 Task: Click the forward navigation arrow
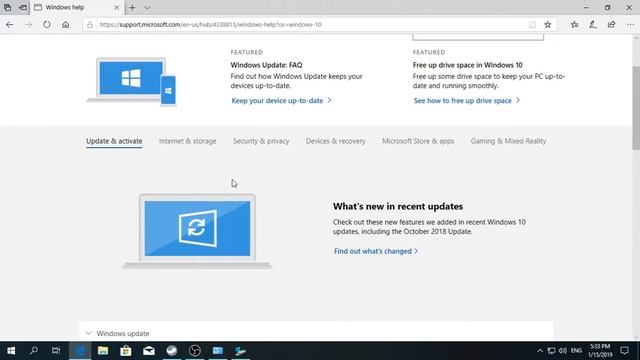28,24
